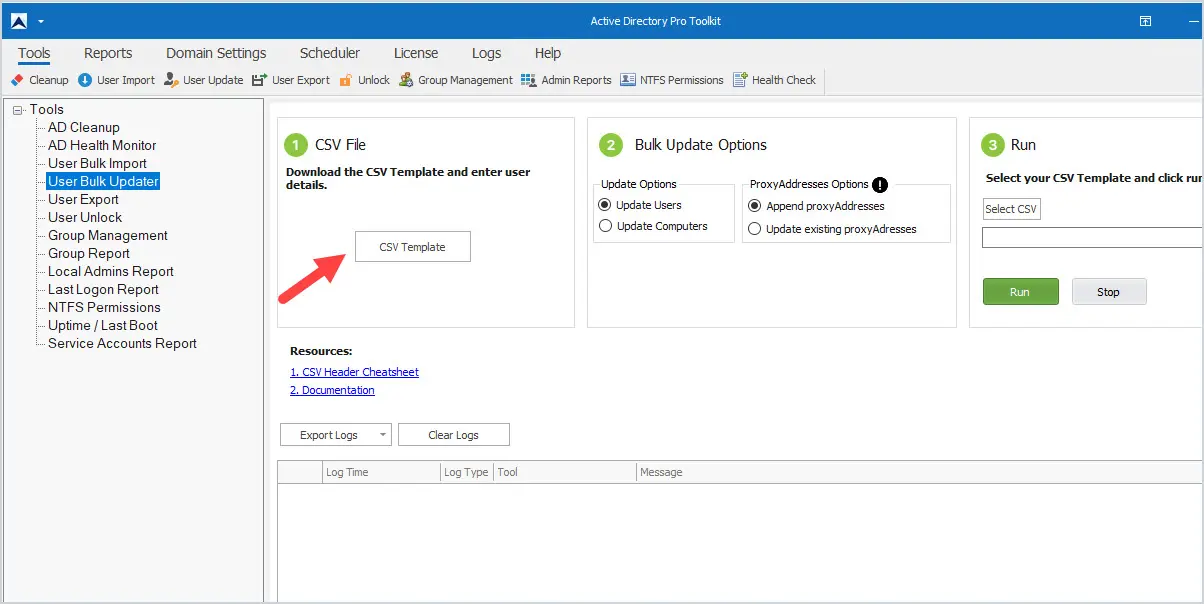Select Group Management in the tree
The height and width of the screenshot is (604, 1204).
click(x=108, y=236)
